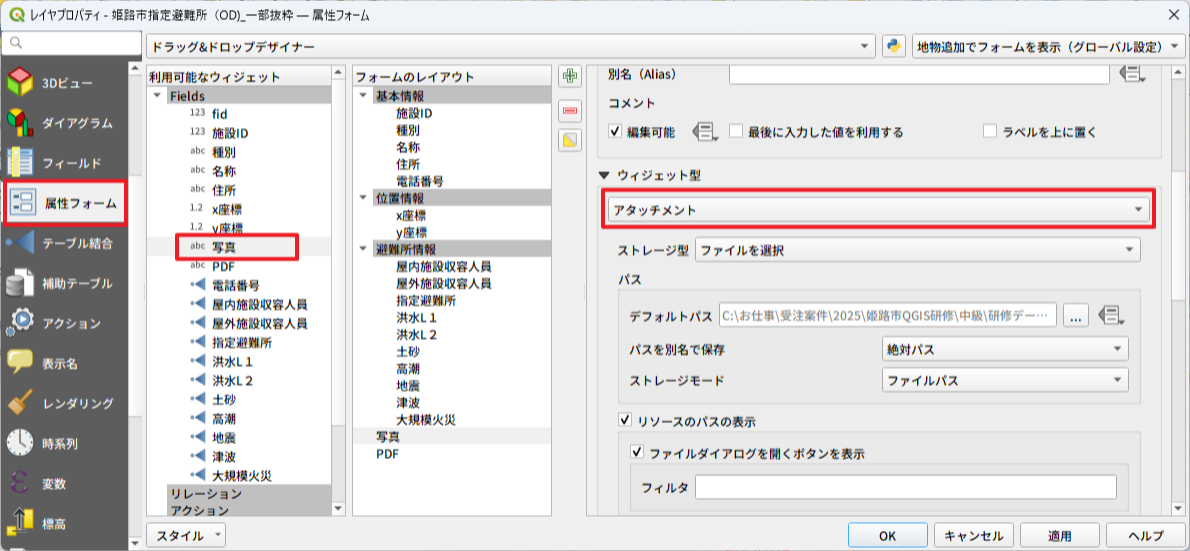Click the green add tab/group icon
The width and height of the screenshot is (1190, 551).
coord(570,77)
